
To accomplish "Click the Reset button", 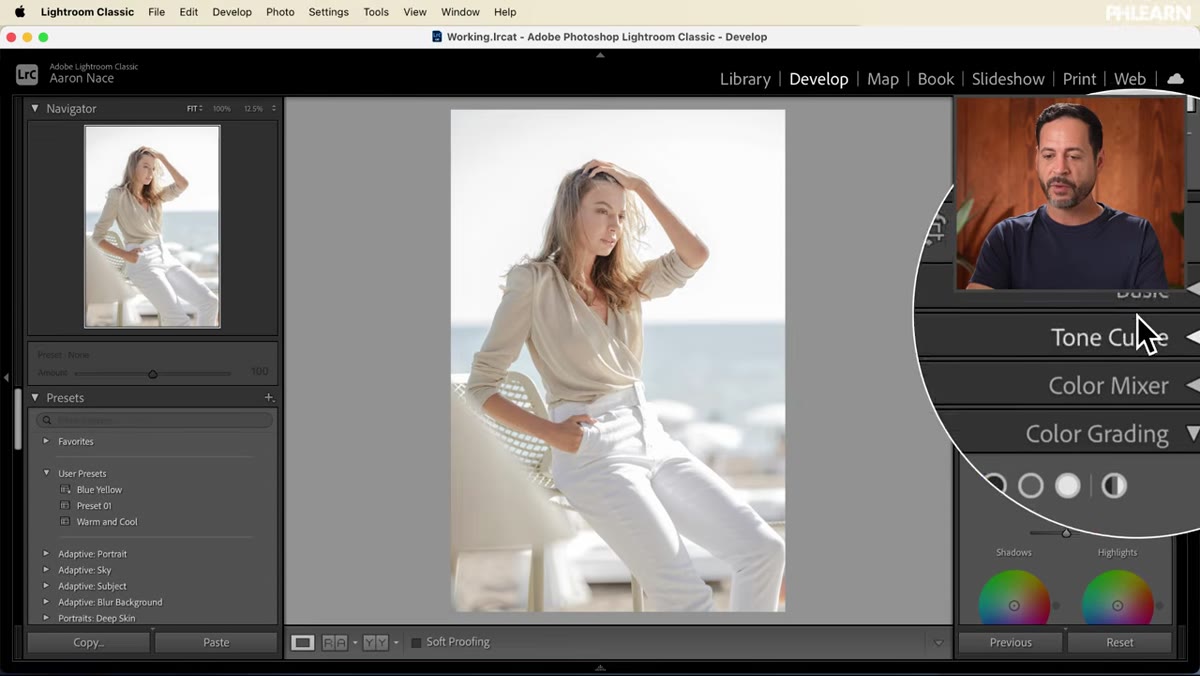I will 1120,642.
